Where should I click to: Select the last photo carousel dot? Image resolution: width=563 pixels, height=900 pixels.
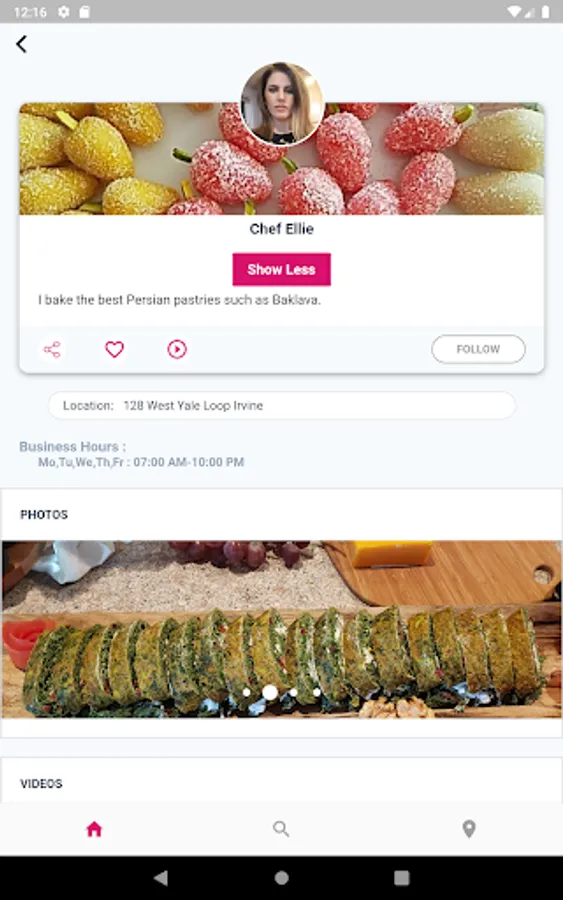click(317, 693)
